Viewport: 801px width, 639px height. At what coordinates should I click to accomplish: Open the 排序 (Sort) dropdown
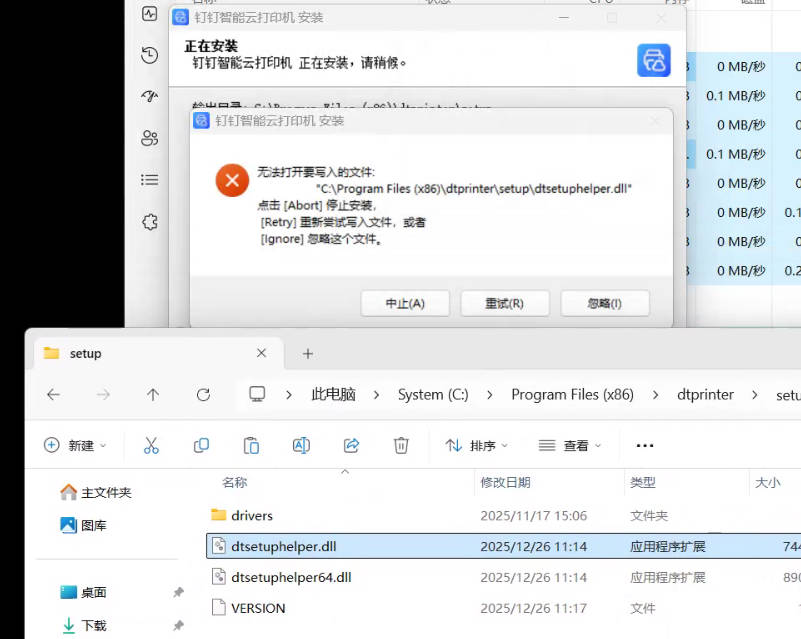[476, 445]
